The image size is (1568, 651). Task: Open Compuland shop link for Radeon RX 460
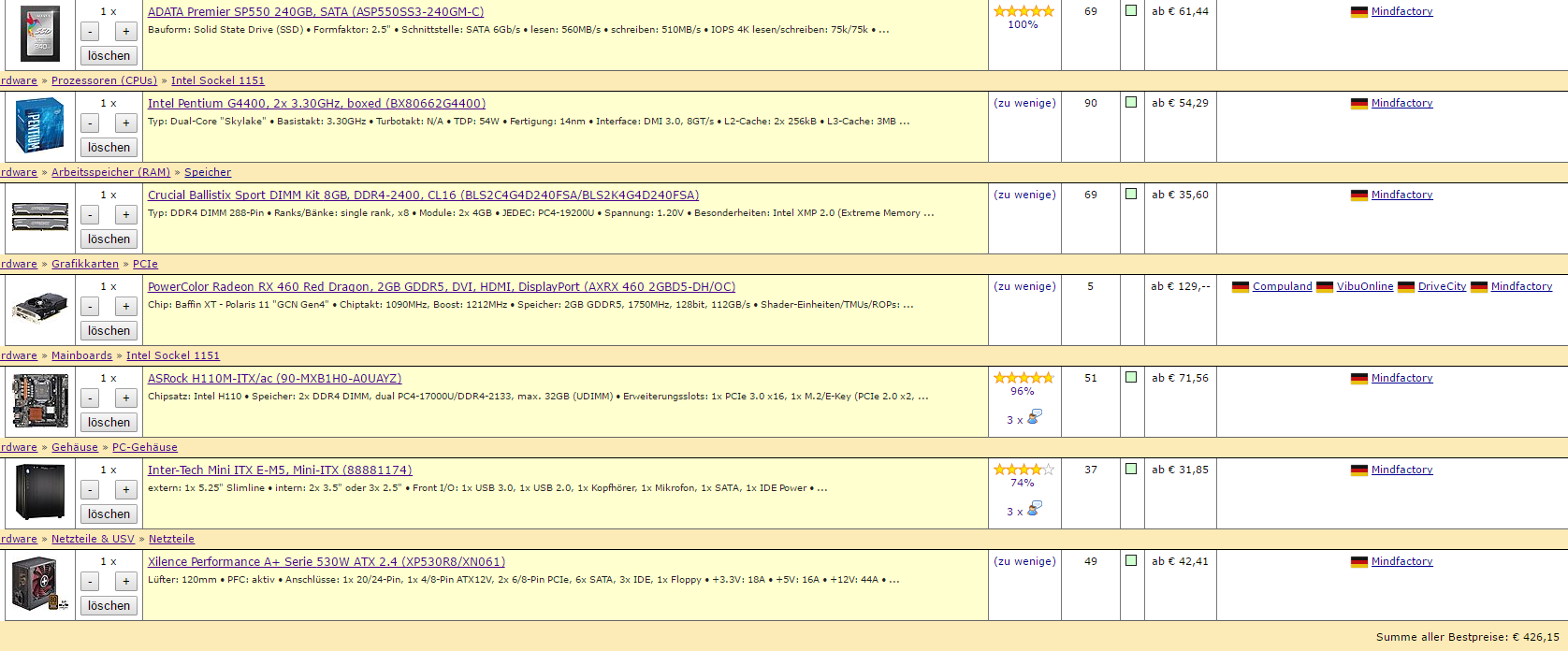tap(1282, 286)
